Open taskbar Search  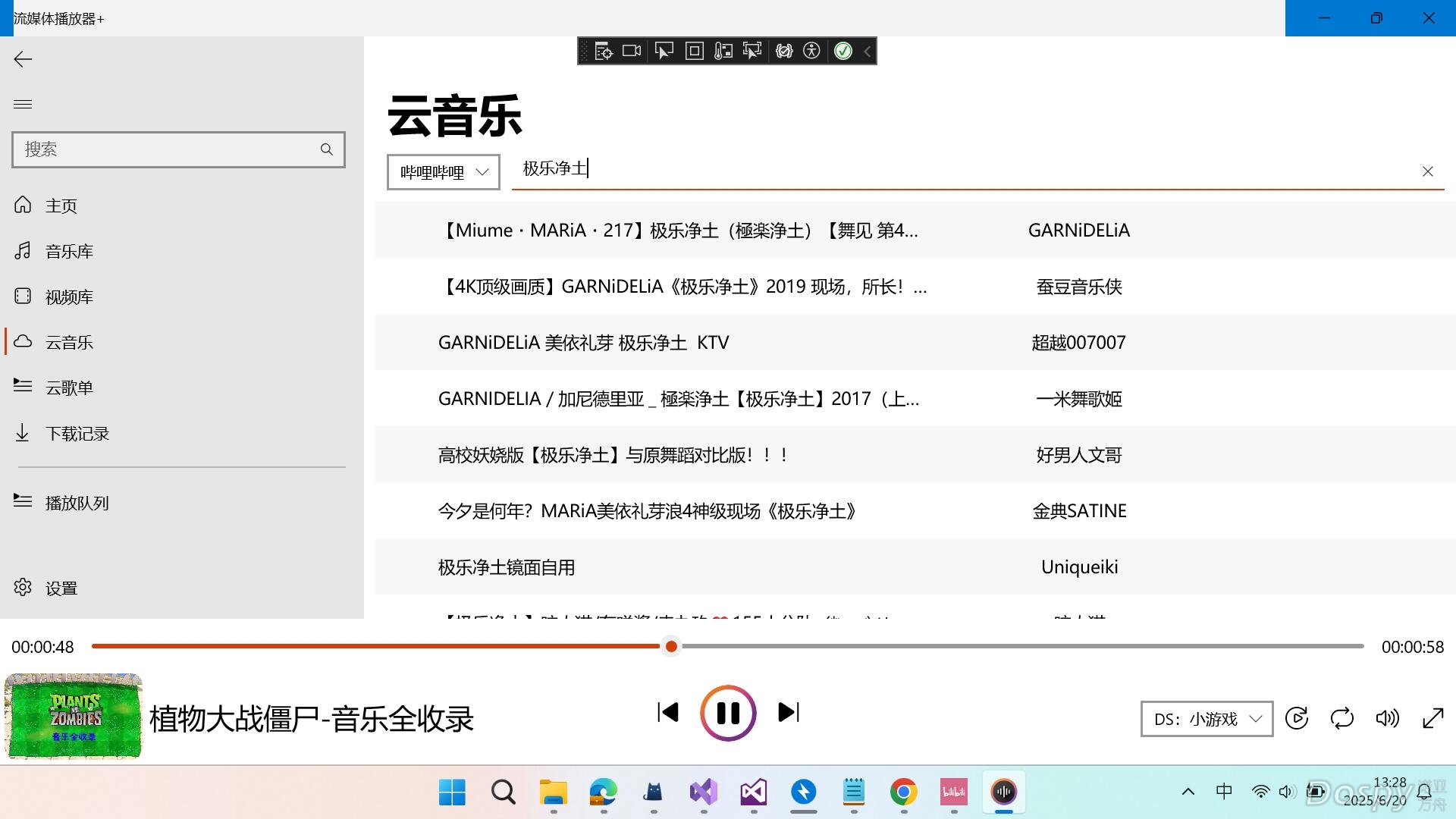[x=503, y=792]
